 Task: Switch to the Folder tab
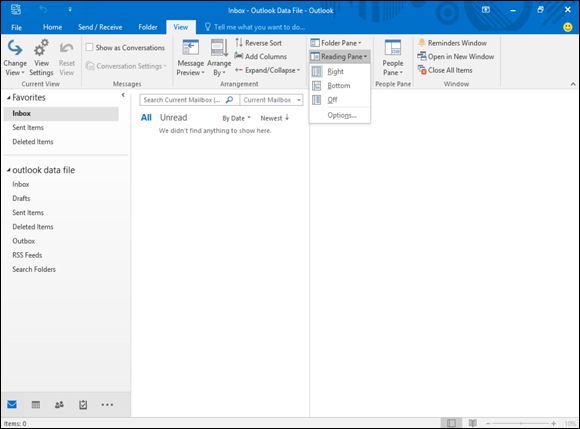[148, 27]
